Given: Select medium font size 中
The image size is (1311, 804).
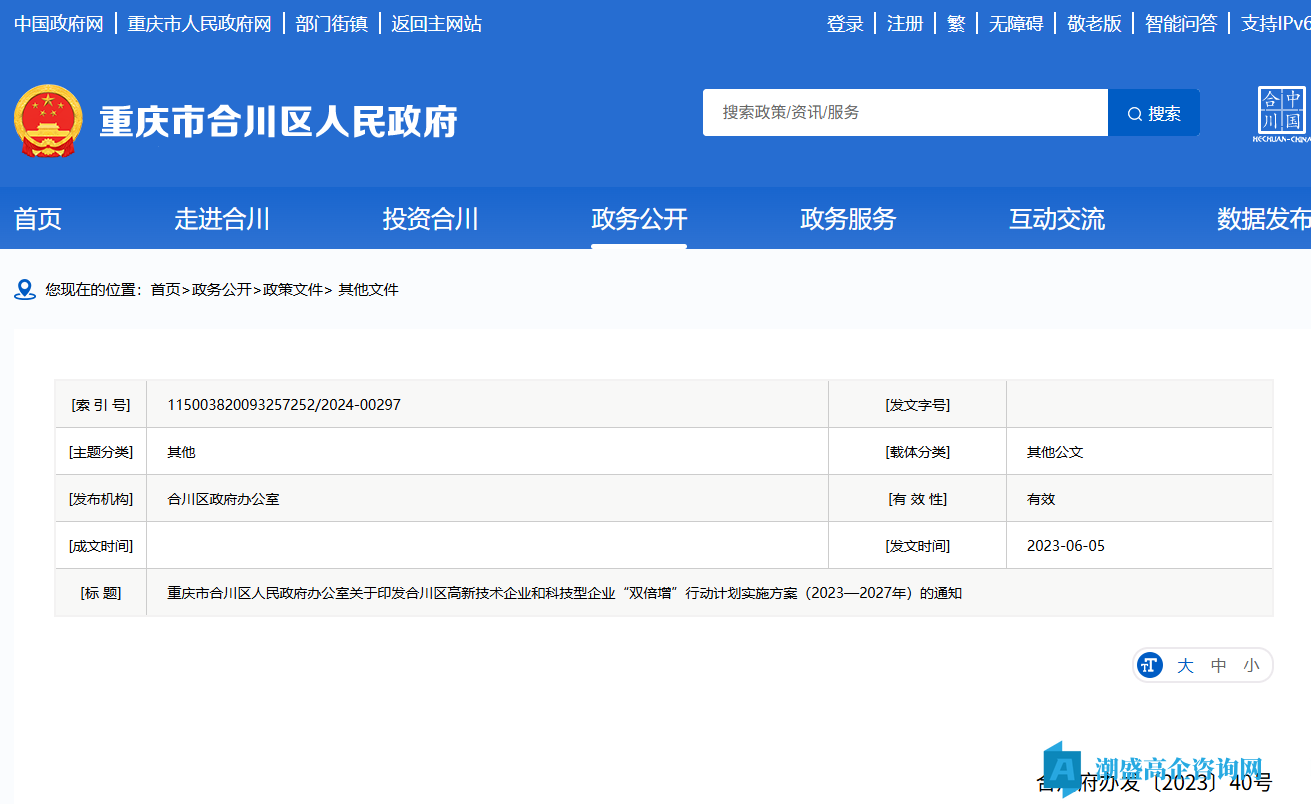Looking at the screenshot, I should 1218,665.
